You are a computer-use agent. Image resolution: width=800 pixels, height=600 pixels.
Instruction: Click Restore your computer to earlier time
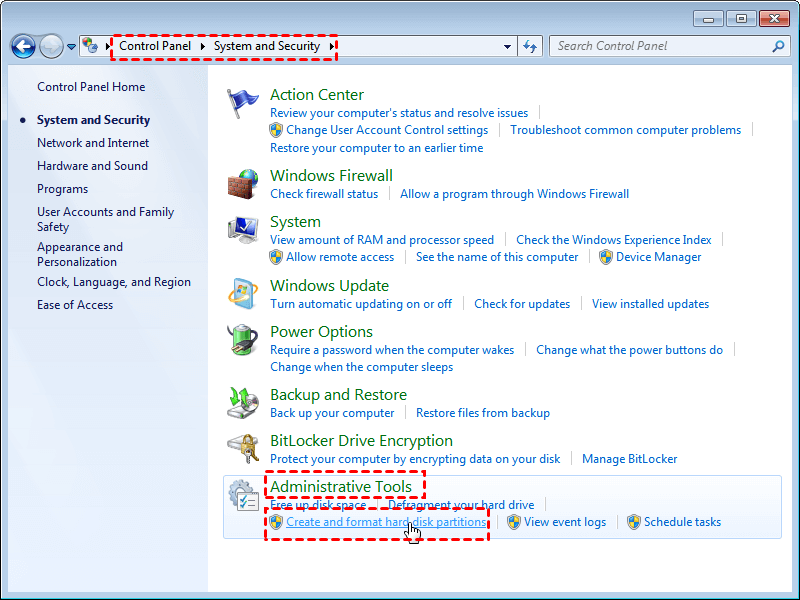pyautogui.click(x=377, y=148)
